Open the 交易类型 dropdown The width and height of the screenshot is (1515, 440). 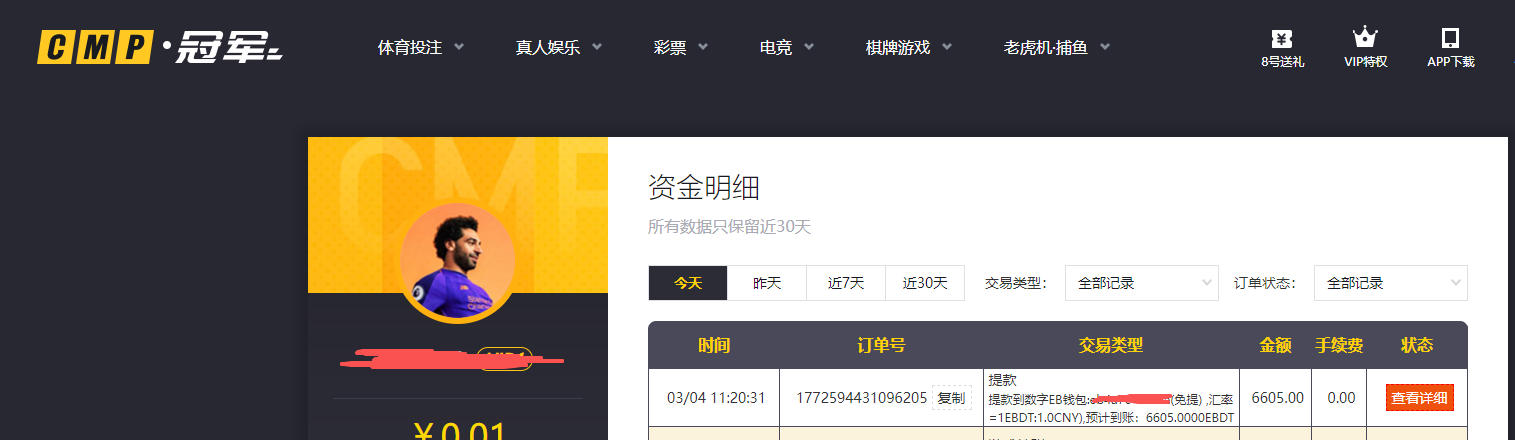click(x=1141, y=283)
